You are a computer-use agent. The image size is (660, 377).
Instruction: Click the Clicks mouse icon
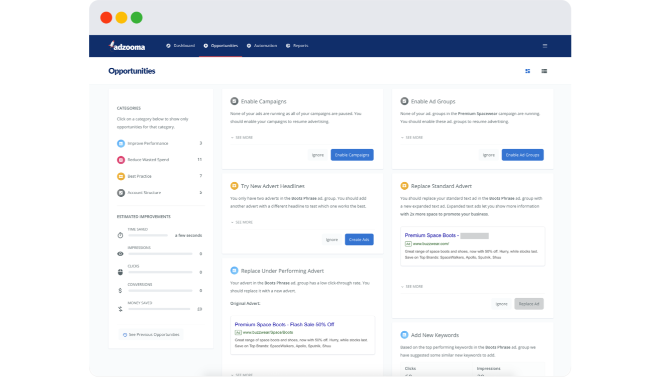point(120,272)
